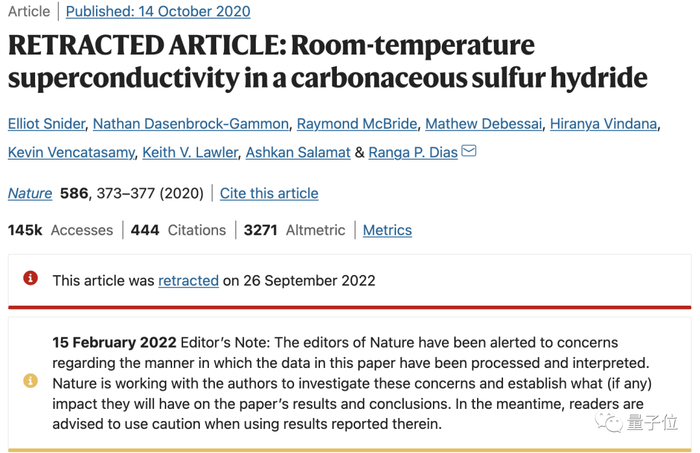This screenshot has height=453, width=700.
Task: Click the email envelope icon beside Ranga P. Dias
Action: tap(468, 151)
